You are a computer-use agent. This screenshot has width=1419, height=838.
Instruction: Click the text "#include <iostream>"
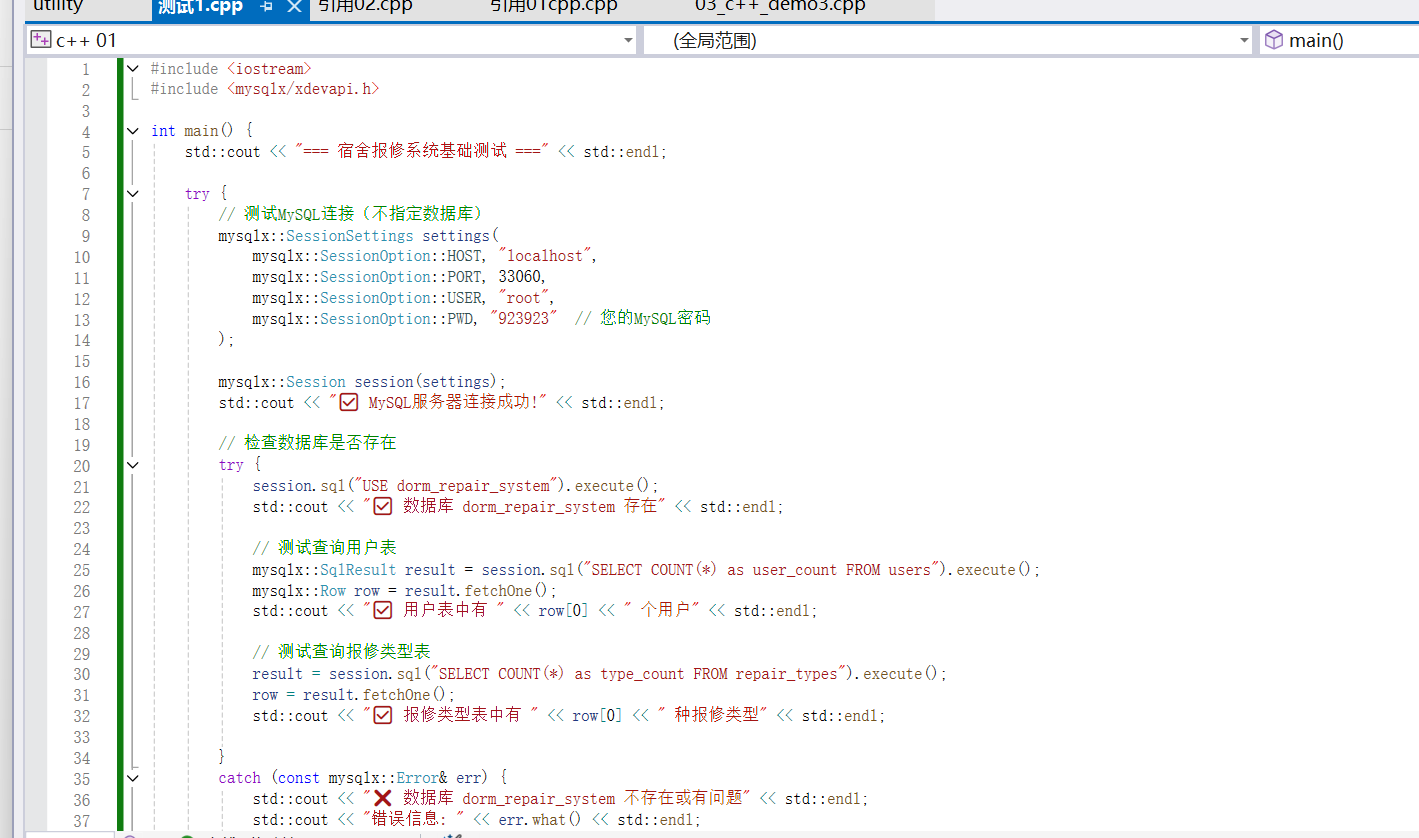[x=231, y=69]
